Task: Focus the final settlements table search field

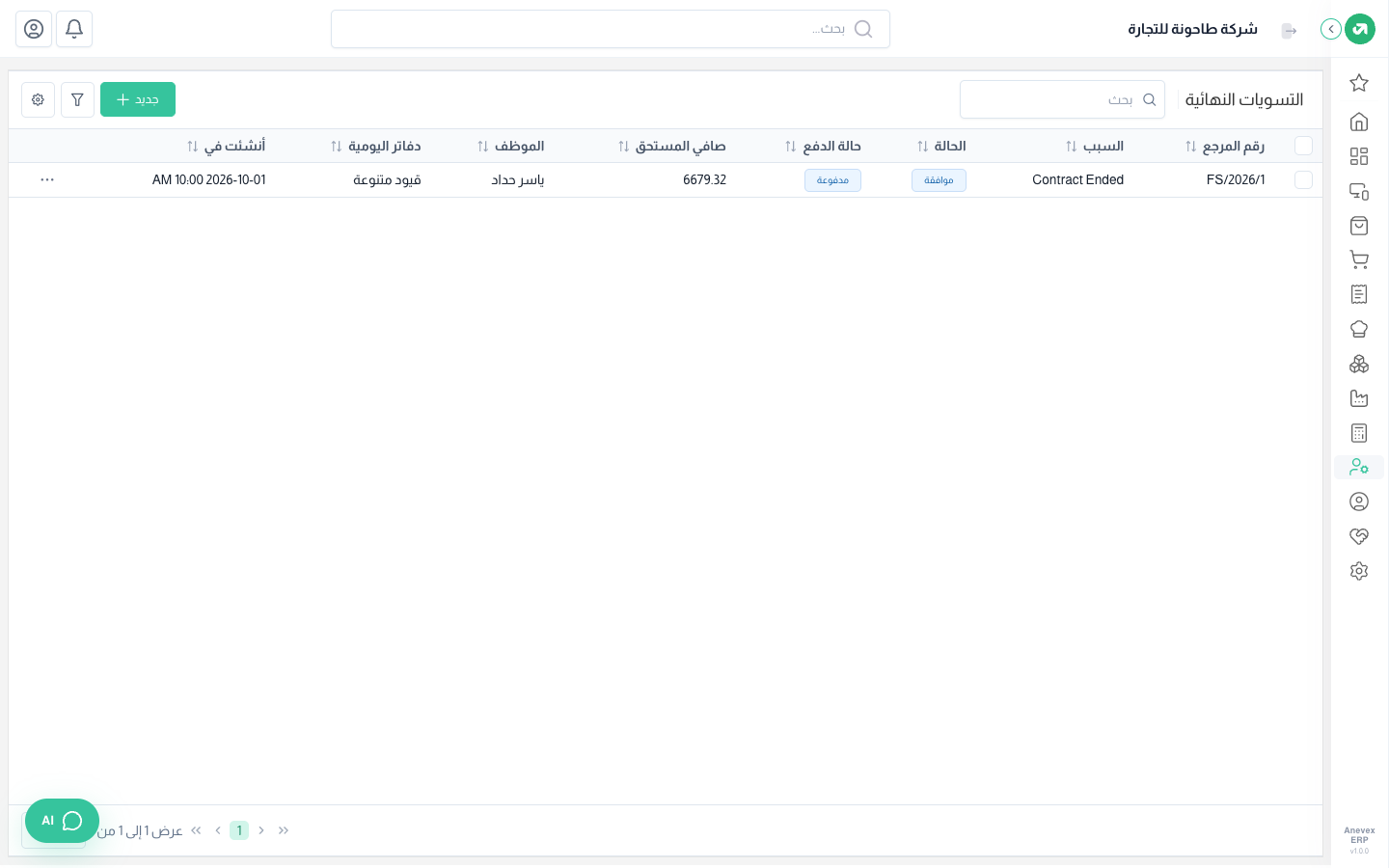Action: [x=1062, y=99]
